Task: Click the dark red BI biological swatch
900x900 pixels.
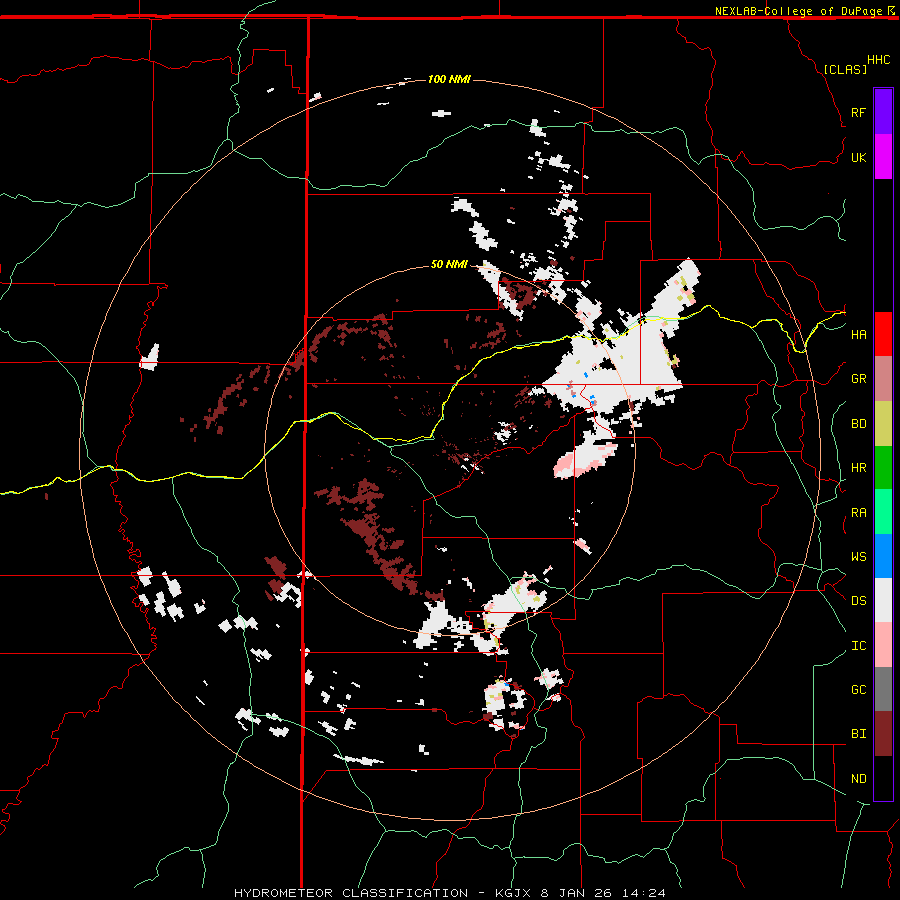Action: tap(883, 734)
